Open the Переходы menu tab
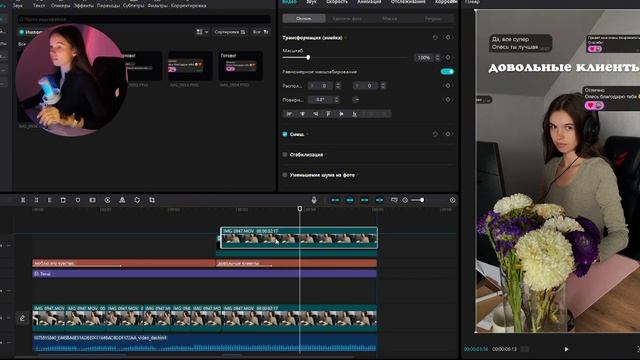Screen dimensions: 640x360 [x=108, y=5]
